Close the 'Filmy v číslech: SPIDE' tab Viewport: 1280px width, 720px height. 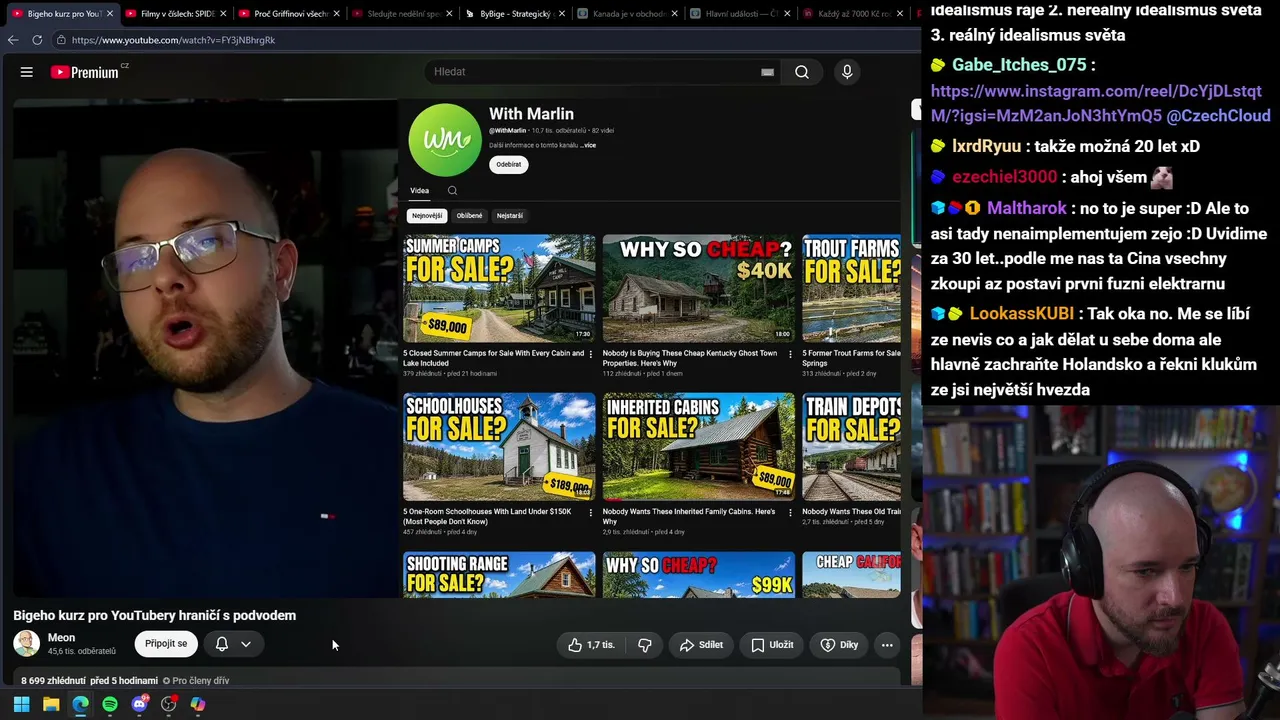223,14
